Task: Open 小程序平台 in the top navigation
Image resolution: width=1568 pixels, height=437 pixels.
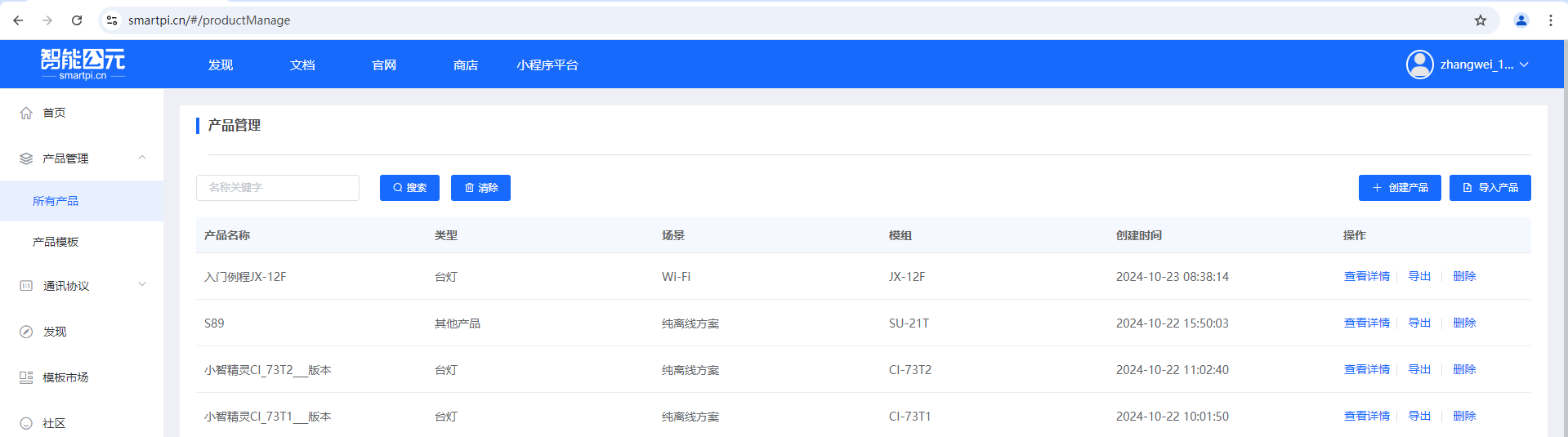Action: tap(547, 65)
